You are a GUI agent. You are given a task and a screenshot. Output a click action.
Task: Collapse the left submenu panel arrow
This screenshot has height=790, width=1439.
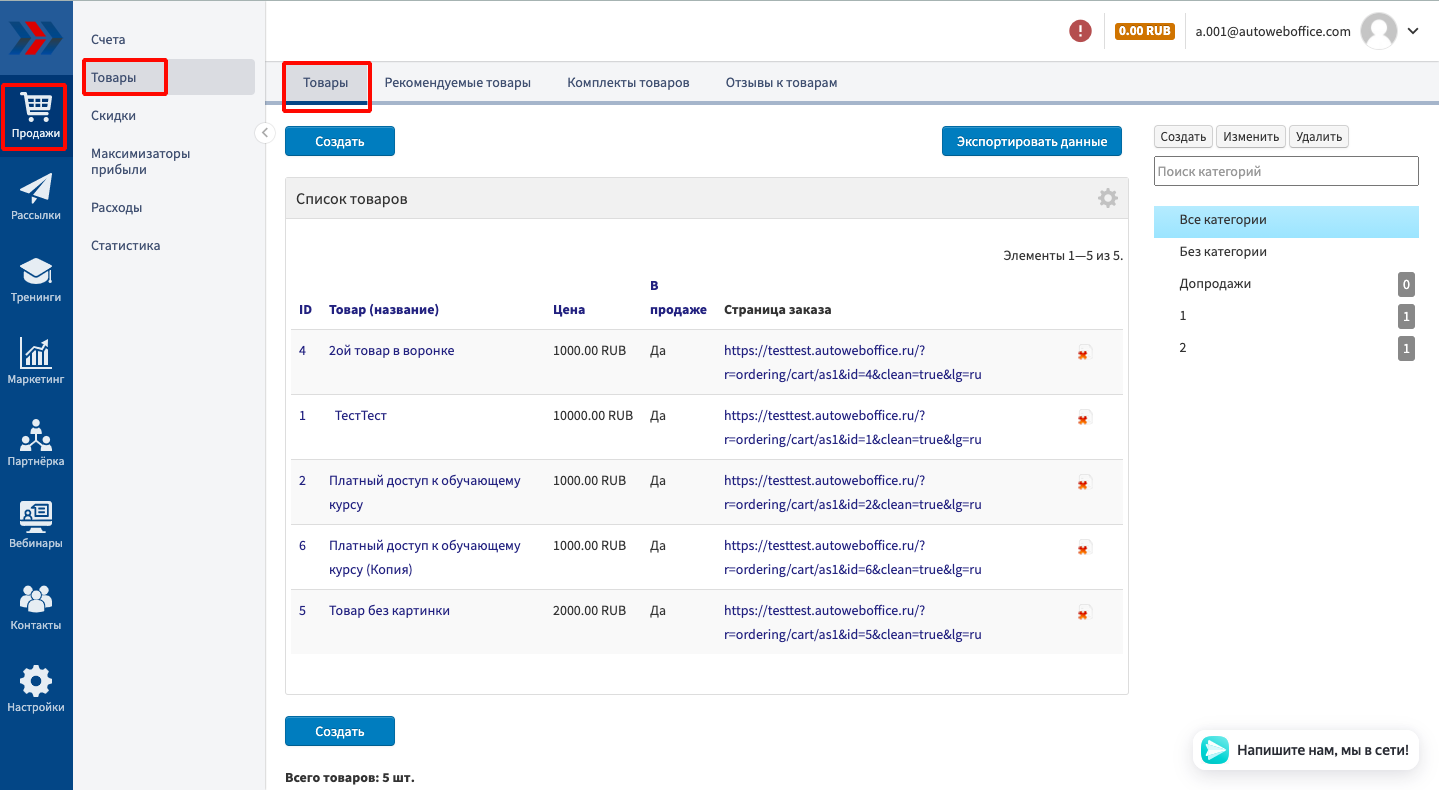264,133
